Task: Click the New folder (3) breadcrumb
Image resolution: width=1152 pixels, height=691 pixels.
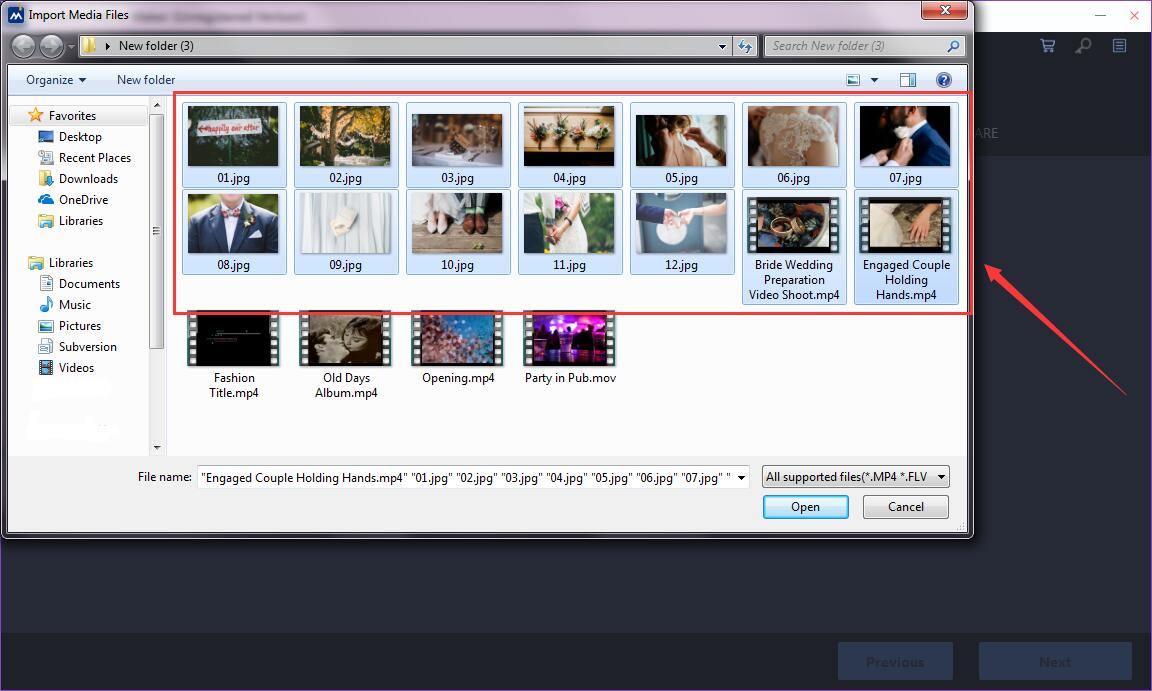Action: [x=156, y=46]
